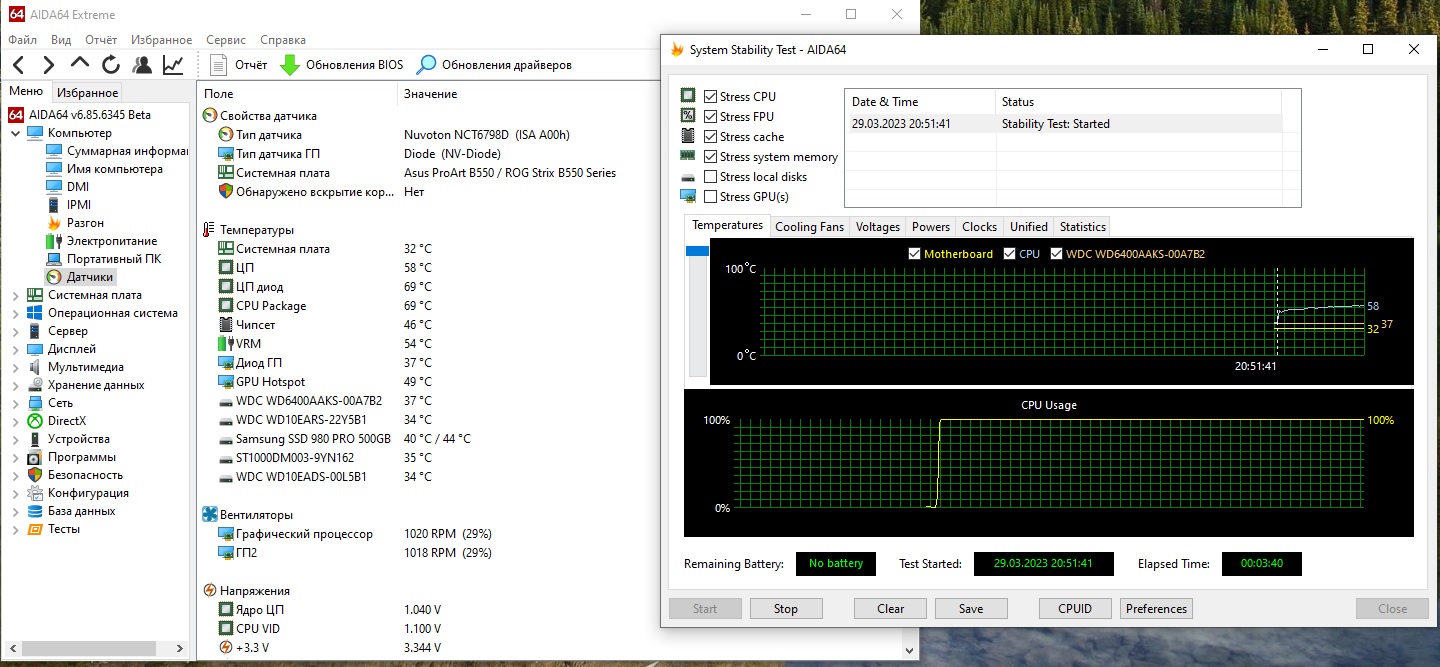Click the Refresh icon in the toolbar
Viewport: 1440px width, 667px height.
(111, 65)
